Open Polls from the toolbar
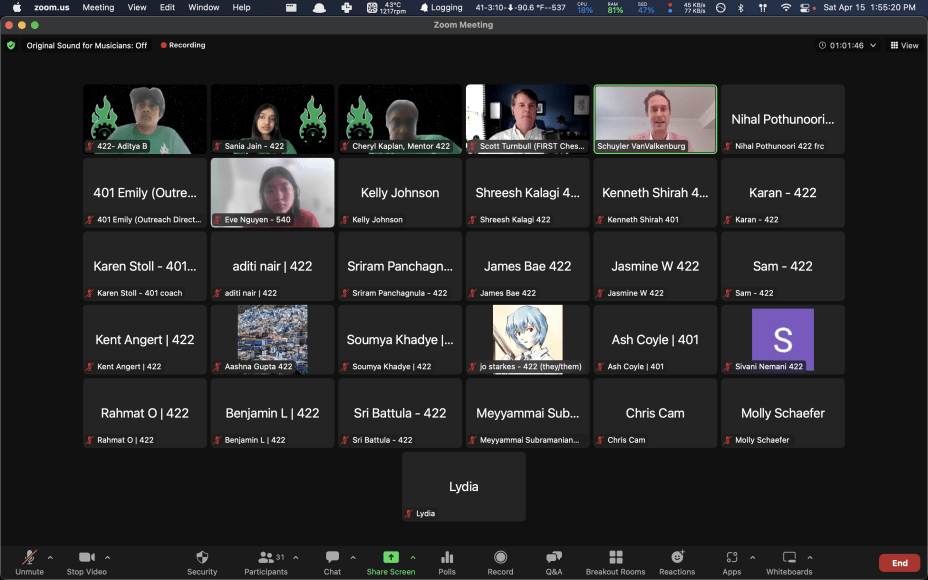Image resolution: width=928 pixels, height=580 pixels. click(447, 558)
